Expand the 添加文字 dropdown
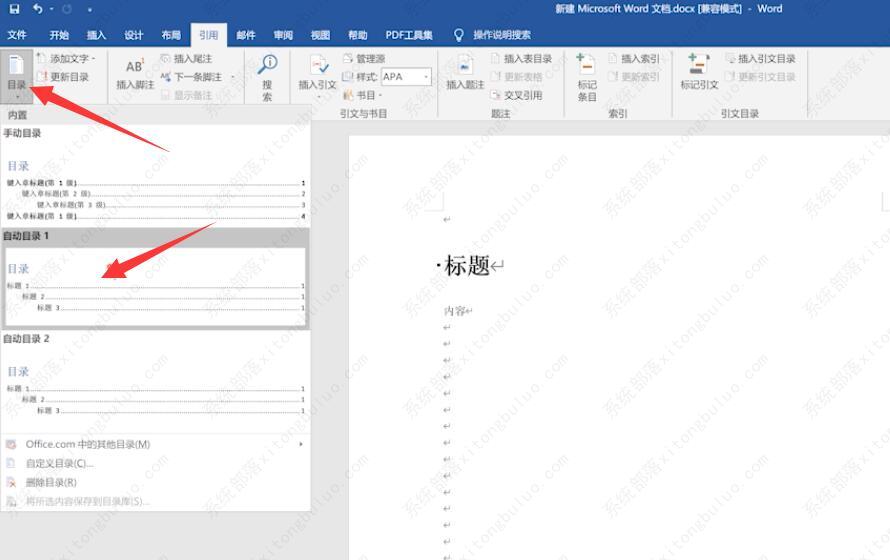The image size is (890, 560). (70, 59)
